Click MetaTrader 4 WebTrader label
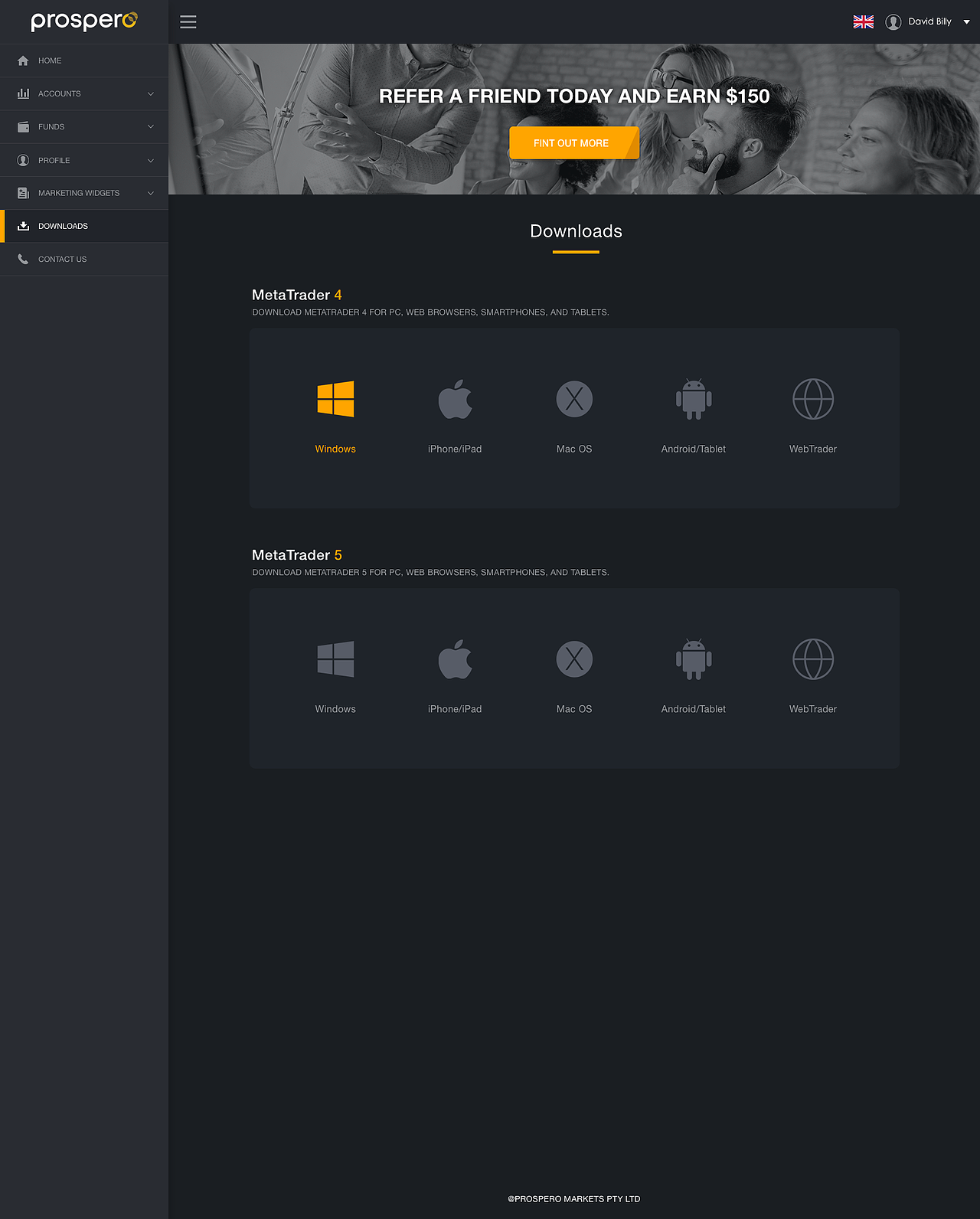980x1219 pixels. pos(813,449)
